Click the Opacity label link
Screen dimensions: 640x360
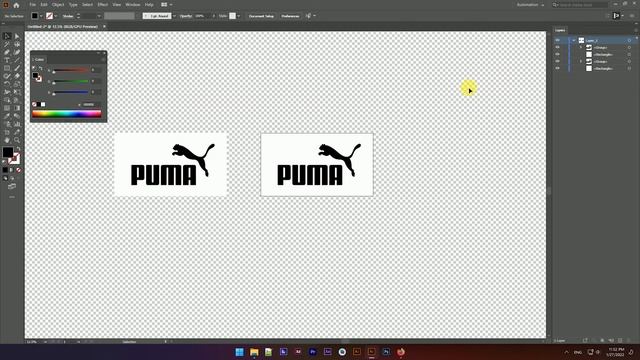pyautogui.click(x=186, y=16)
